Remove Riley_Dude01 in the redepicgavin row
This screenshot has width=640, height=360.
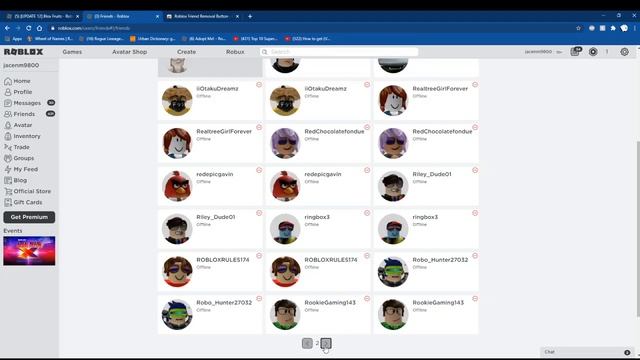click(475, 170)
